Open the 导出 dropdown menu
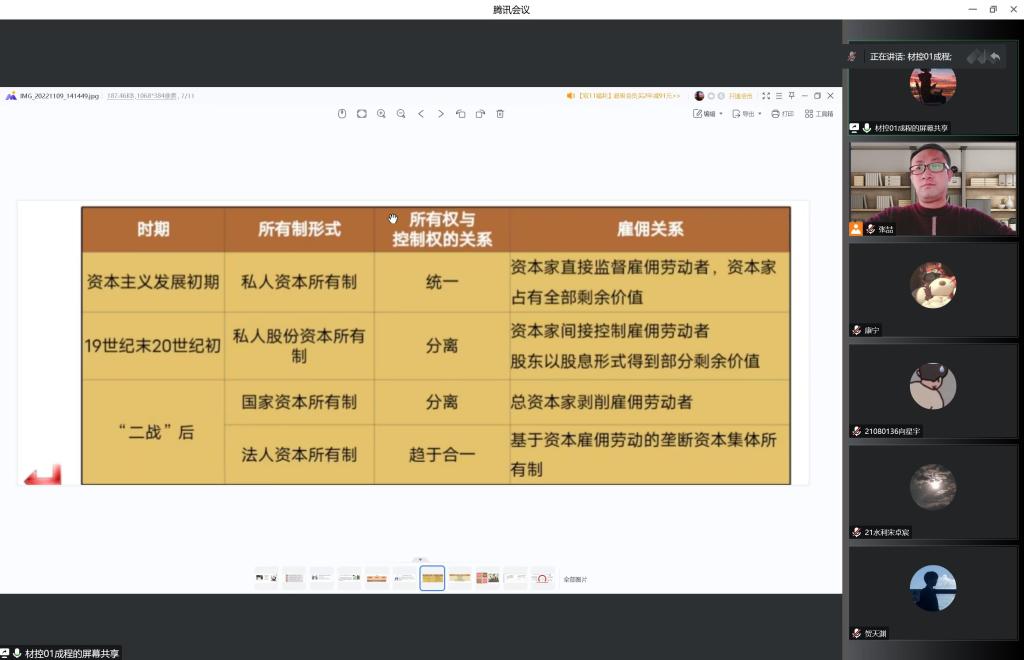Viewport: 1024px width, 660px height. click(747, 114)
